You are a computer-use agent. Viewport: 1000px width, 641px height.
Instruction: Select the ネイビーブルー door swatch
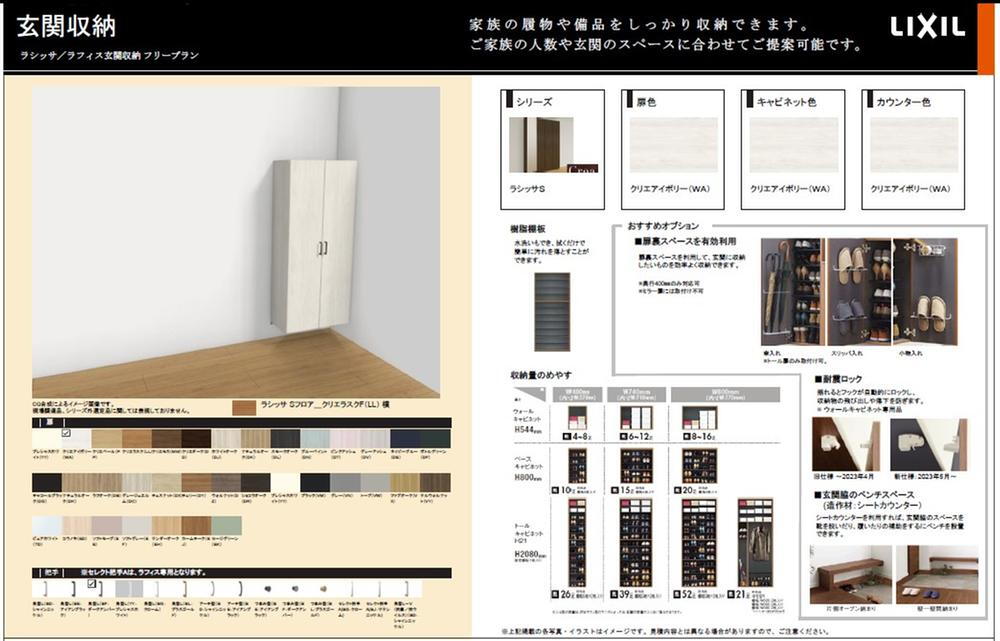(406, 439)
